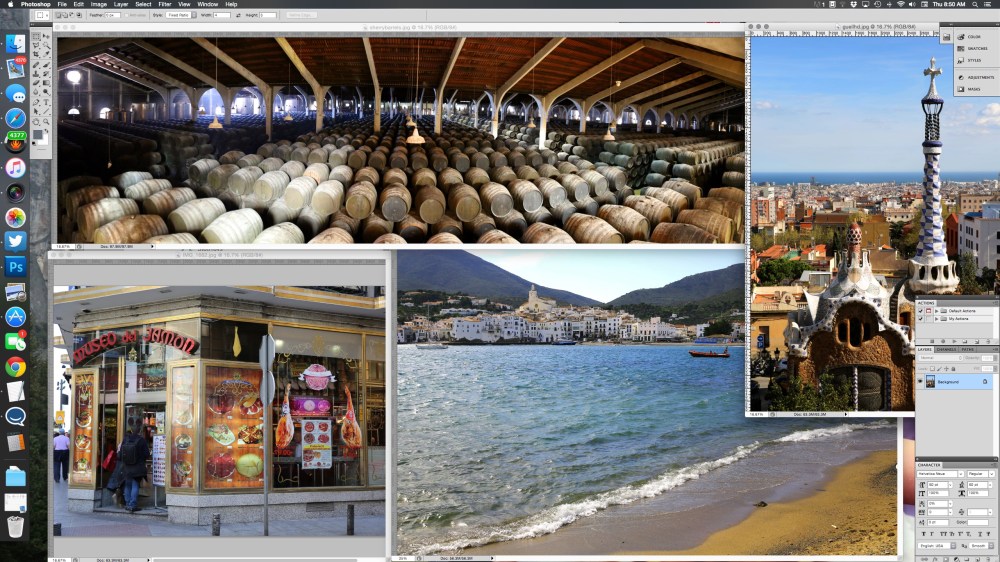Click the text Color swatch in Character panel
Screen dimensions: 1000x562
point(978,522)
